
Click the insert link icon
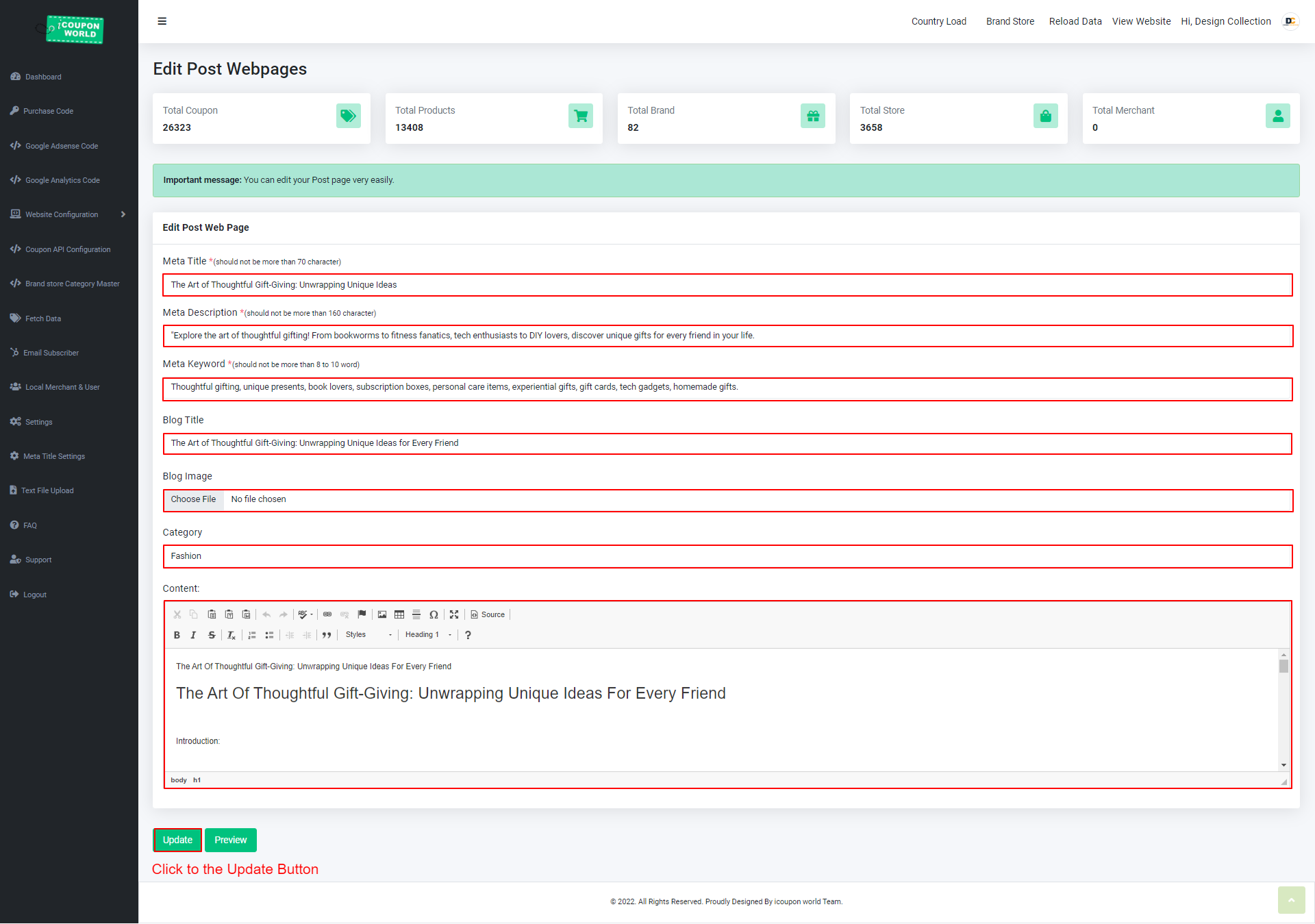(327, 614)
